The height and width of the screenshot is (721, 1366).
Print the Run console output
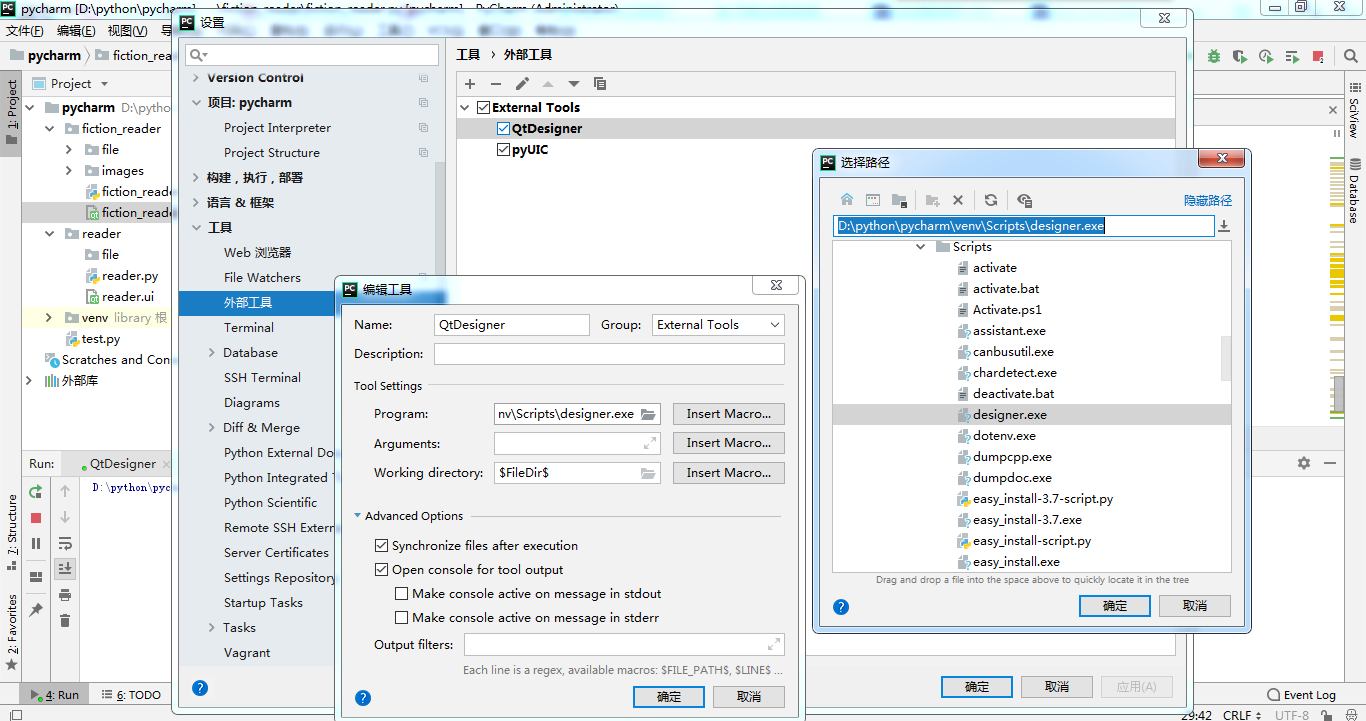click(65, 595)
